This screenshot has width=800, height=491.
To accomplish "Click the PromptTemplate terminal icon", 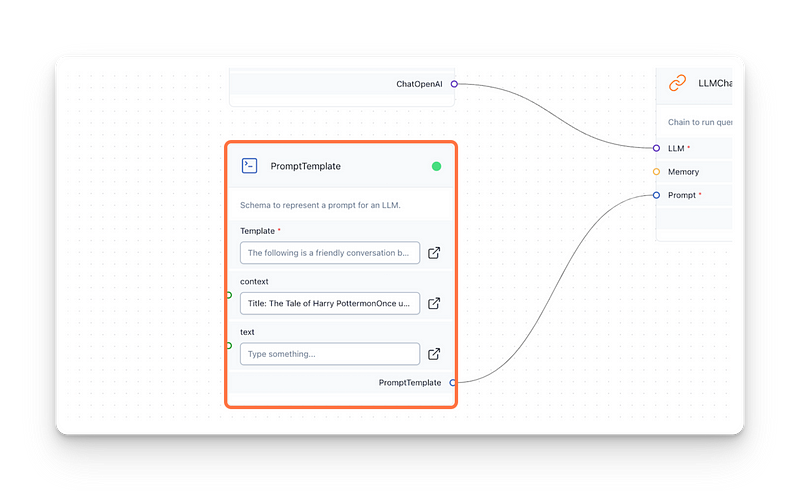I will (x=250, y=166).
